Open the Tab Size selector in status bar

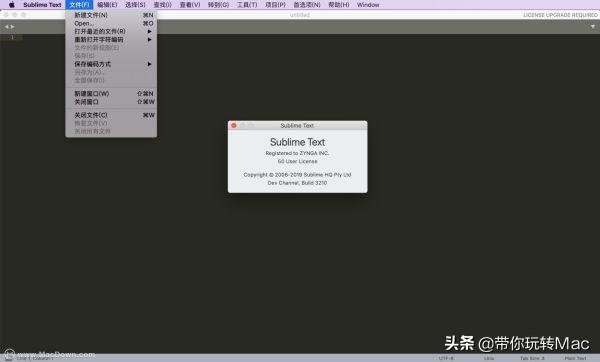click(x=532, y=358)
